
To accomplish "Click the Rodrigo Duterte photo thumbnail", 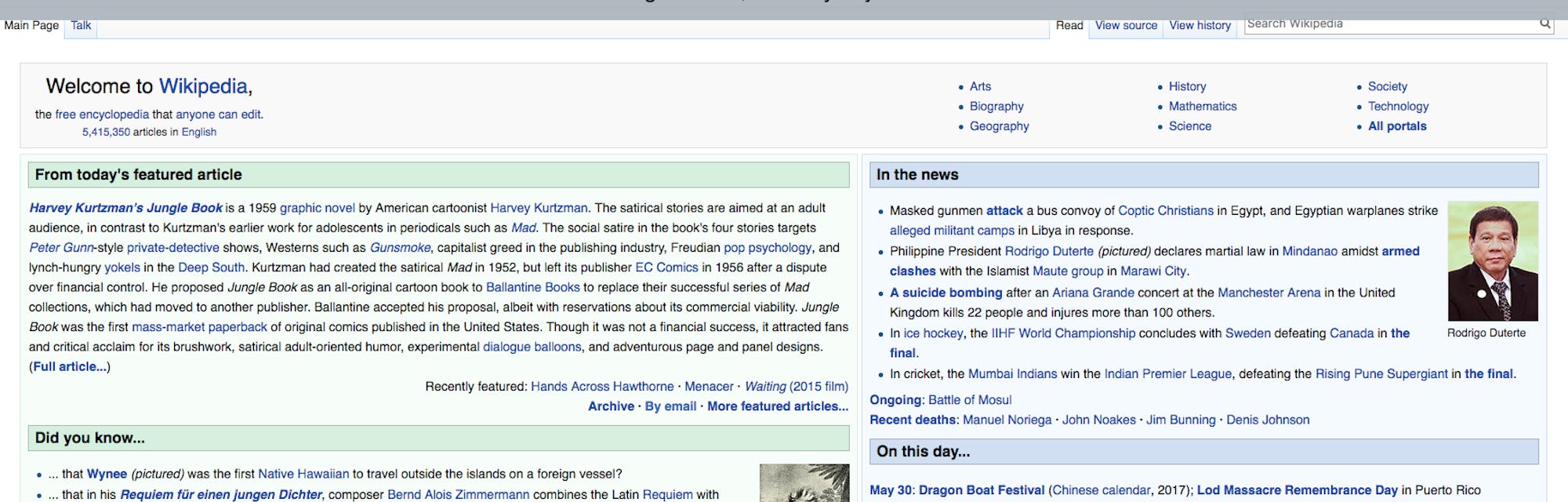I will coord(1493,261).
